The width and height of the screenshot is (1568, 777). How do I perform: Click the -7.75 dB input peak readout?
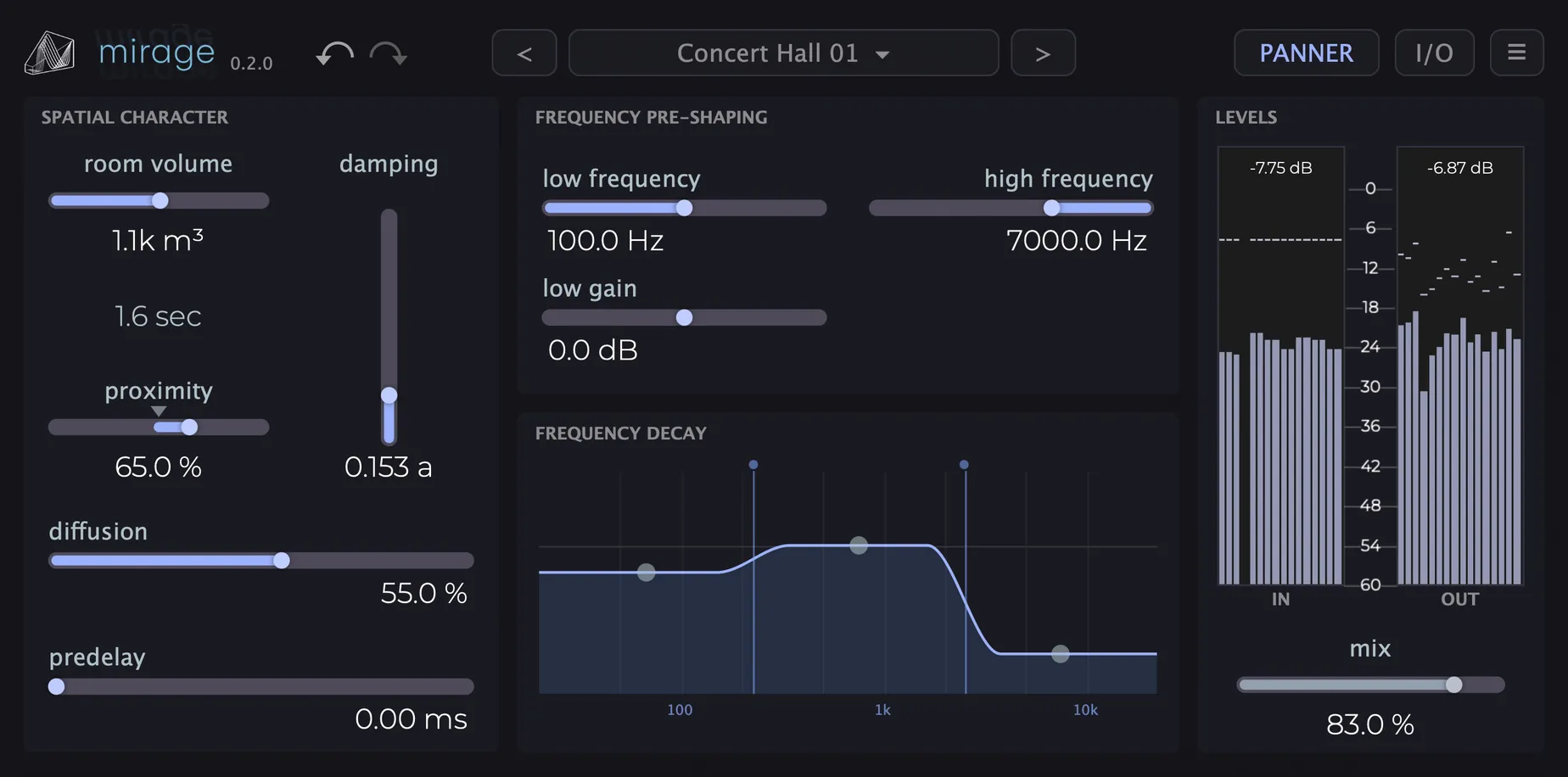pyautogui.click(x=1280, y=168)
